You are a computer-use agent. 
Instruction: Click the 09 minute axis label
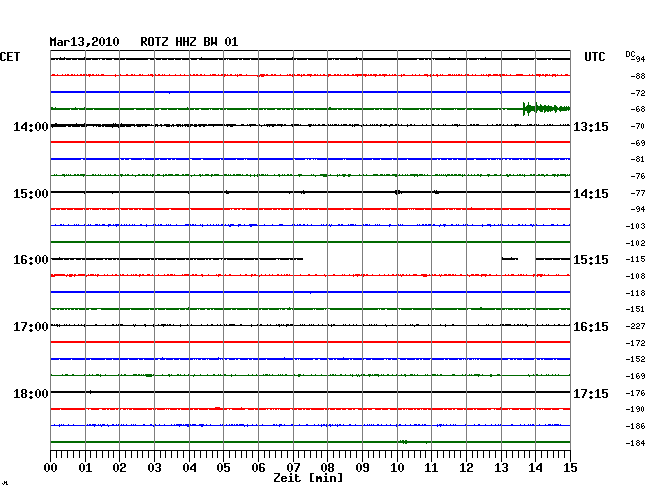point(362,468)
